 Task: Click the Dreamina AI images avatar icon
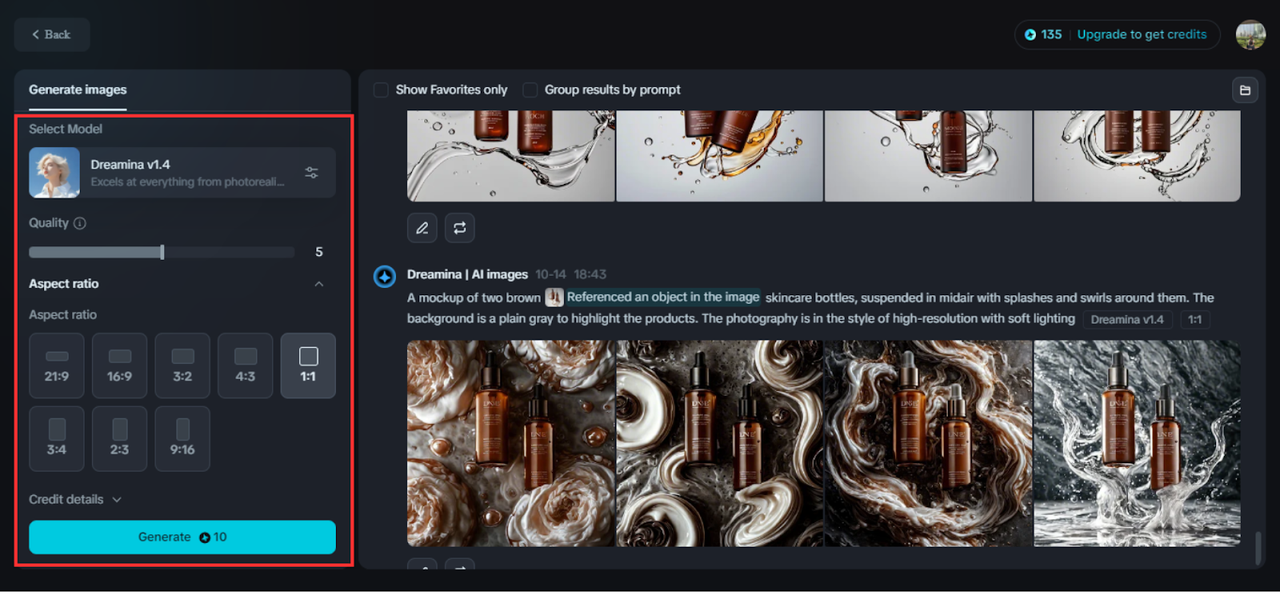pos(384,276)
